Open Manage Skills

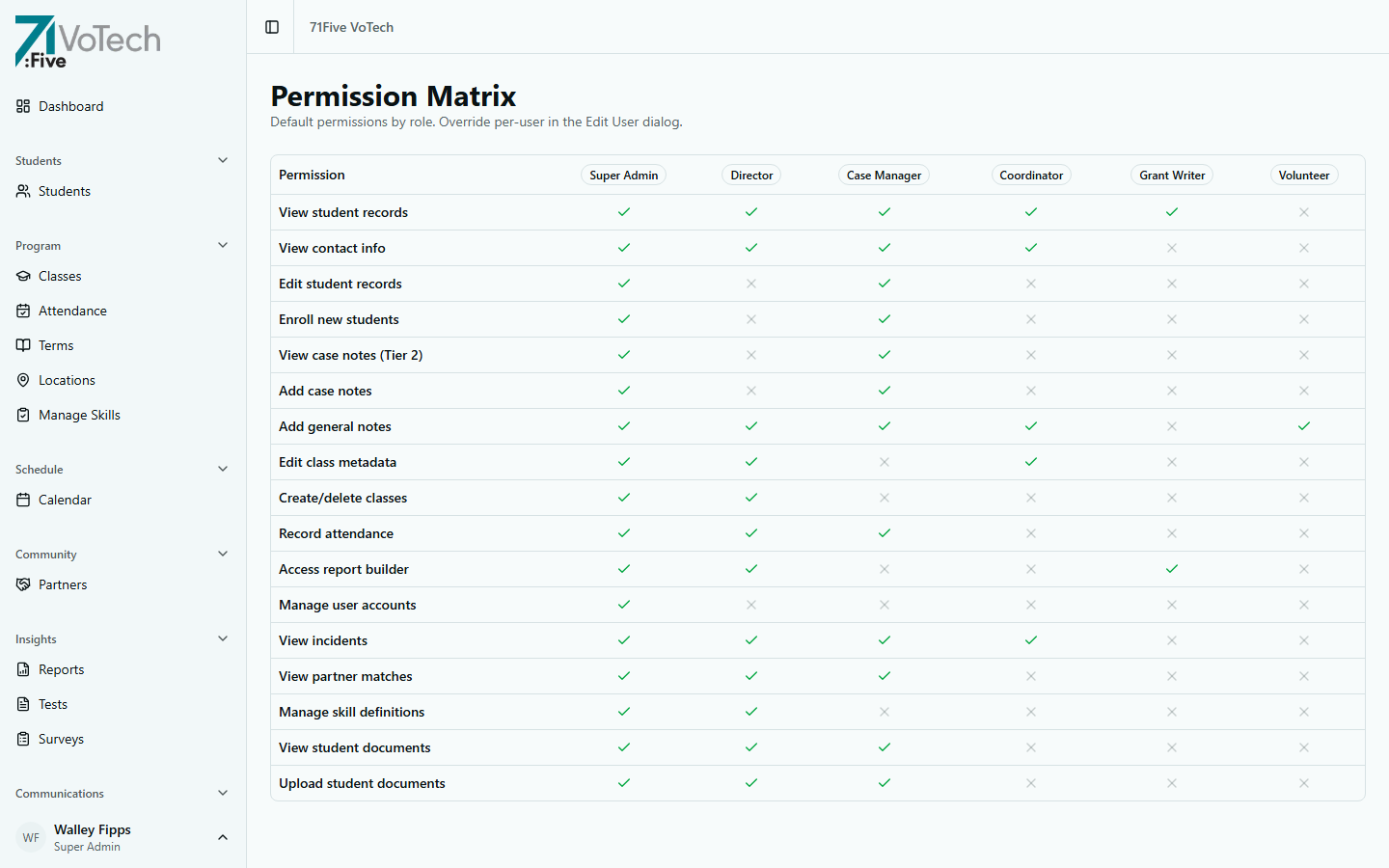[78, 415]
